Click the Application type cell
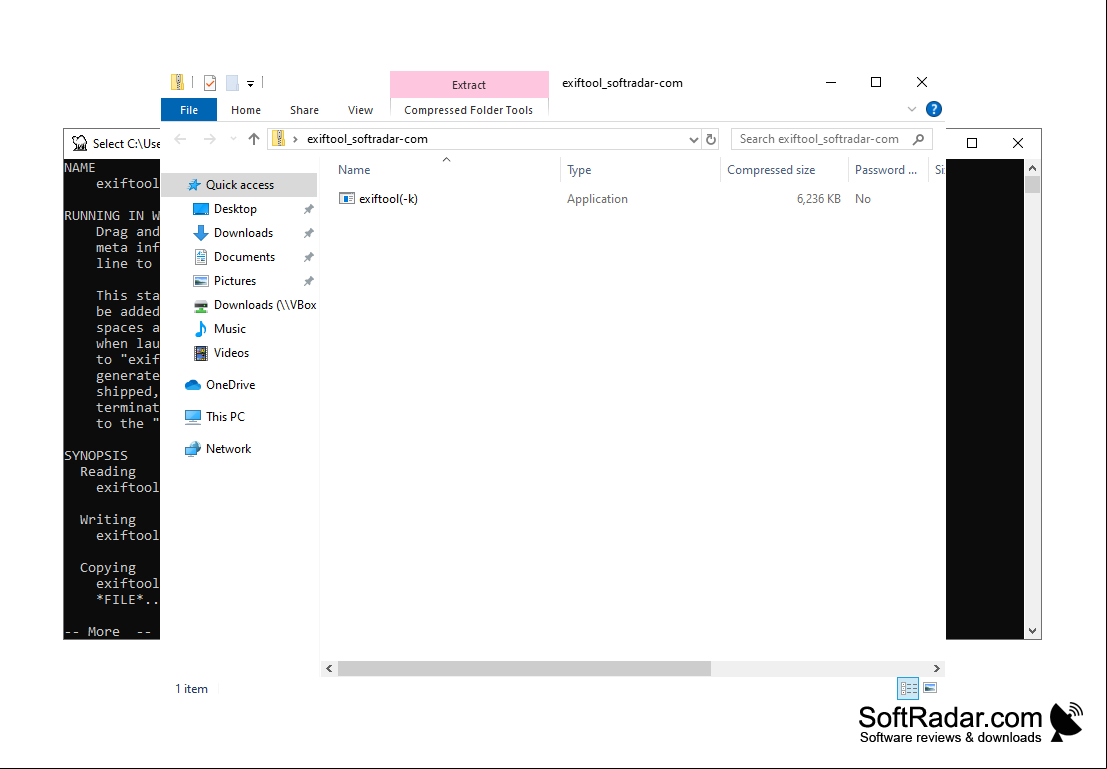The width and height of the screenshot is (1107, 769). (597, 199)
